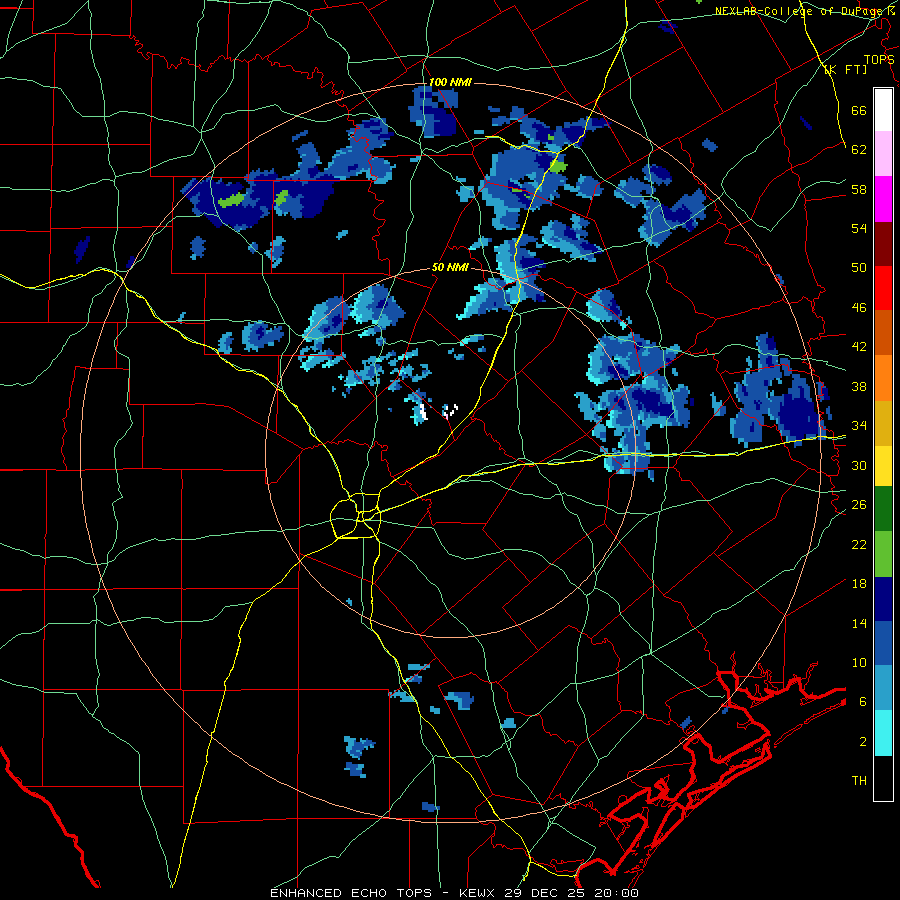Click the dark red legend swatch near 54
900x900 pixels.
click(x=883, y=243)
